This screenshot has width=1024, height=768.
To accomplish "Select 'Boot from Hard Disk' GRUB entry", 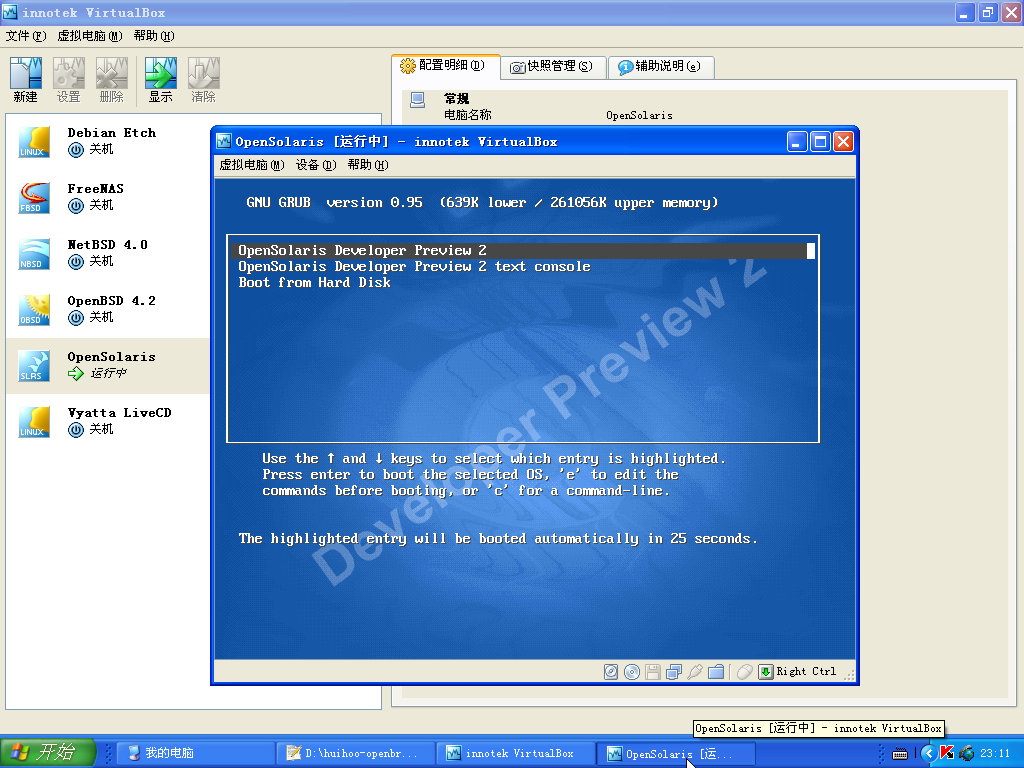I will [314, 283].
